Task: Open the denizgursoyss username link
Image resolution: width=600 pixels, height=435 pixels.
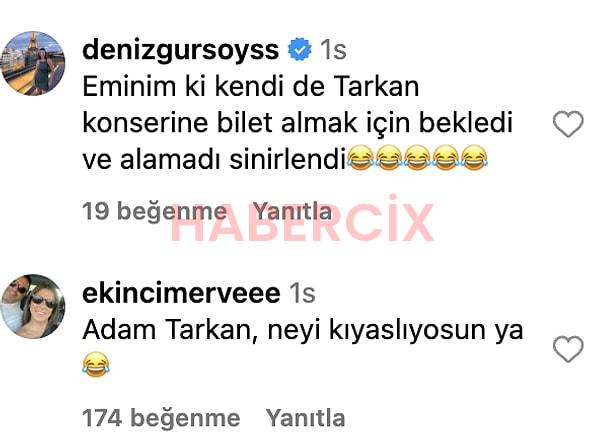Action: click(181, 50)
